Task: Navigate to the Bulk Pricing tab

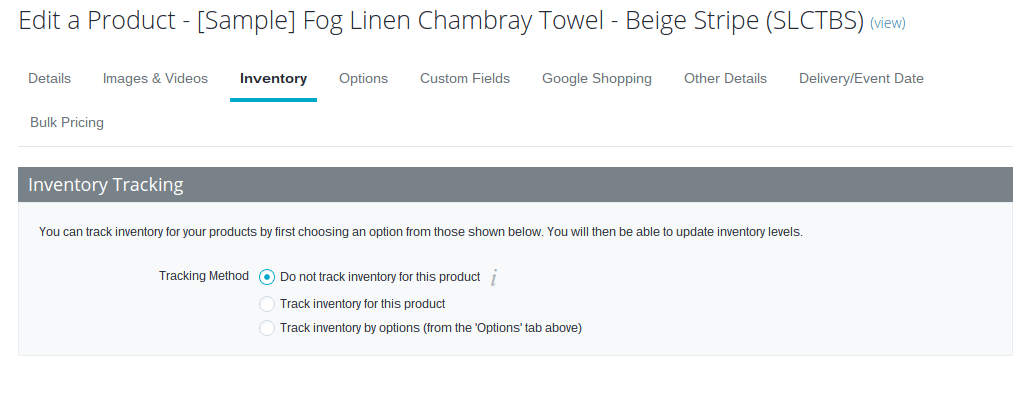Action: pos(67,123)
